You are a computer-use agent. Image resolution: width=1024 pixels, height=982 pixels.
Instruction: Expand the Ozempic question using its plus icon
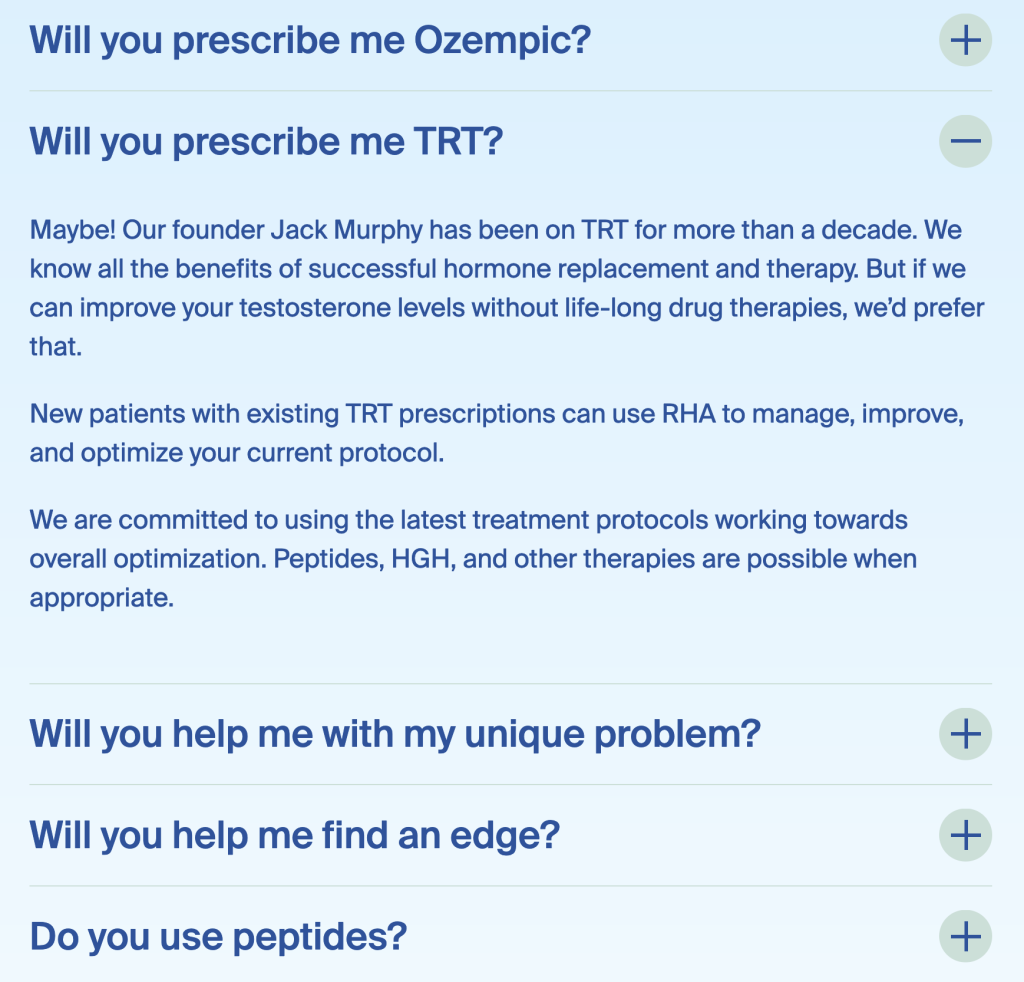click(965, 41)
